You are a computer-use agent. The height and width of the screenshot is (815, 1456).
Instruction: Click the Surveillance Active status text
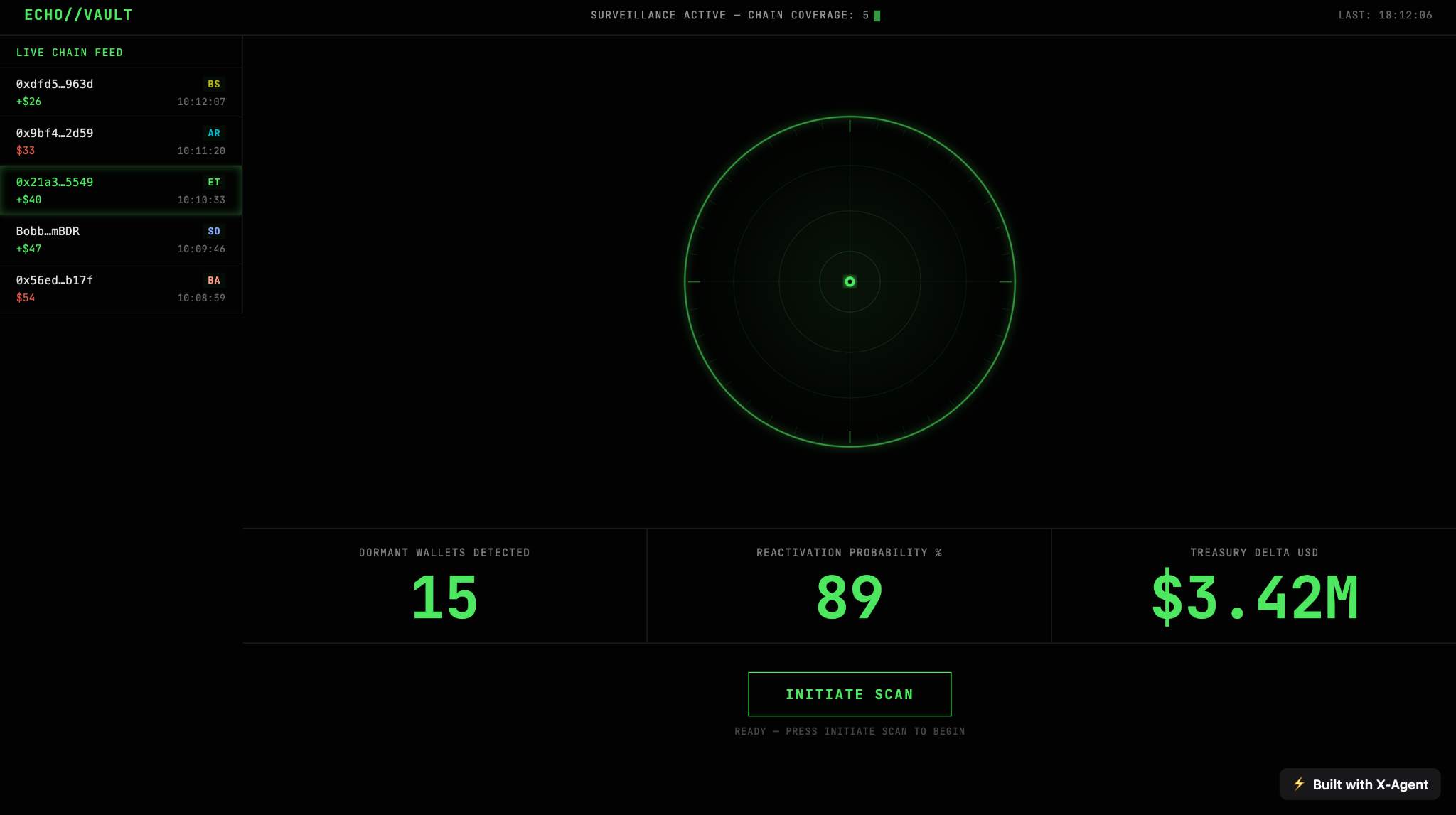pos(729,15)
